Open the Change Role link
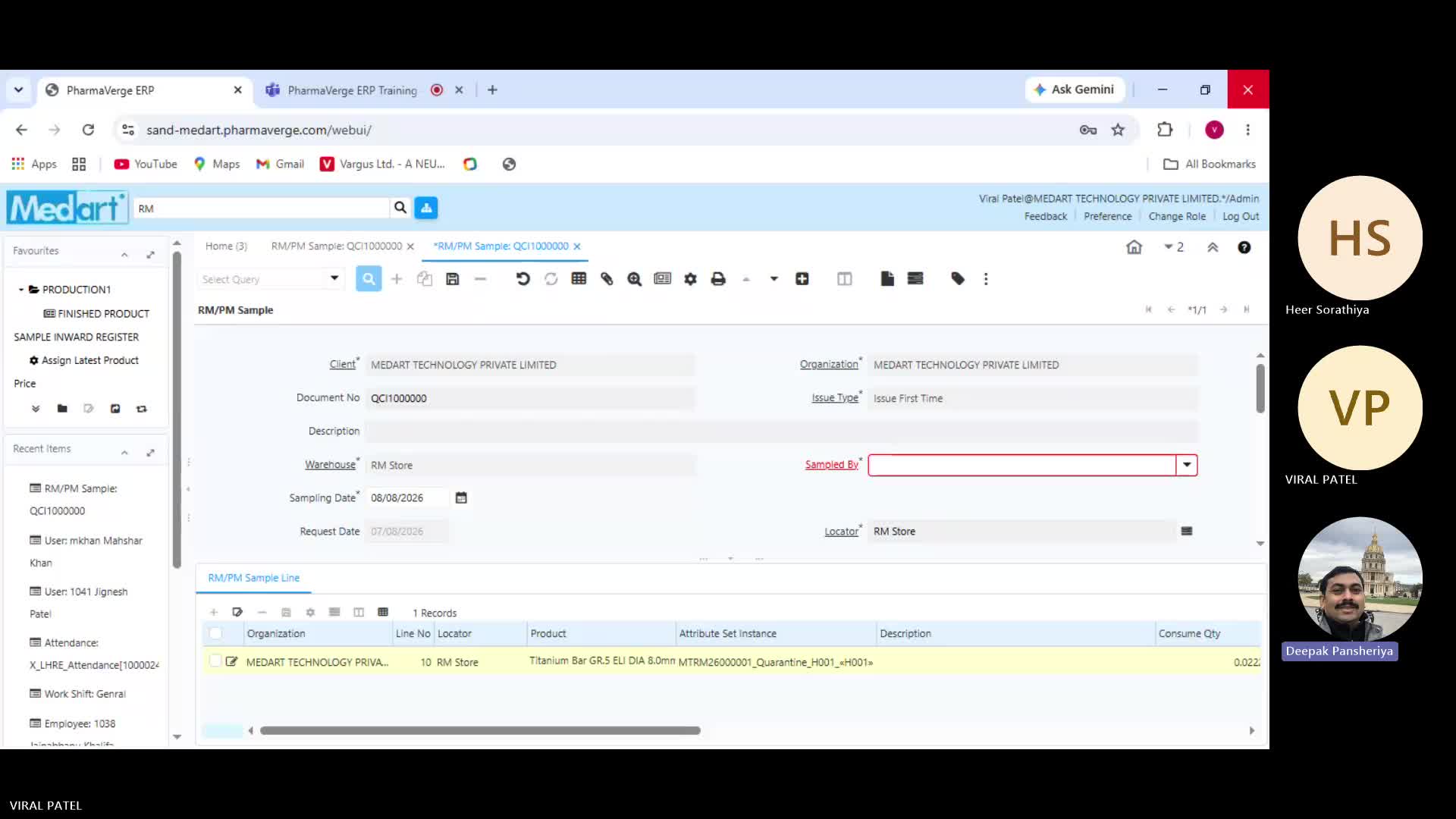Image resolution: width=1456 pixels, height=819 pixels. point(1177,216)
